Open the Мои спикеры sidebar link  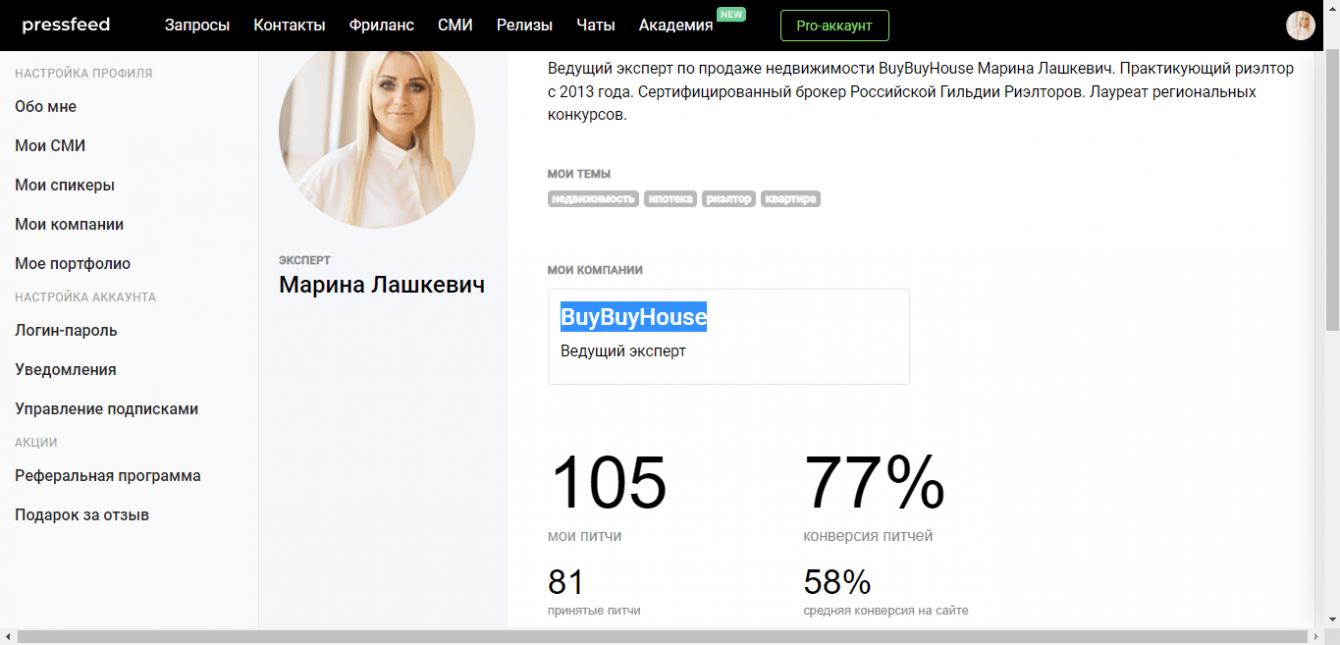coord(65,185)
